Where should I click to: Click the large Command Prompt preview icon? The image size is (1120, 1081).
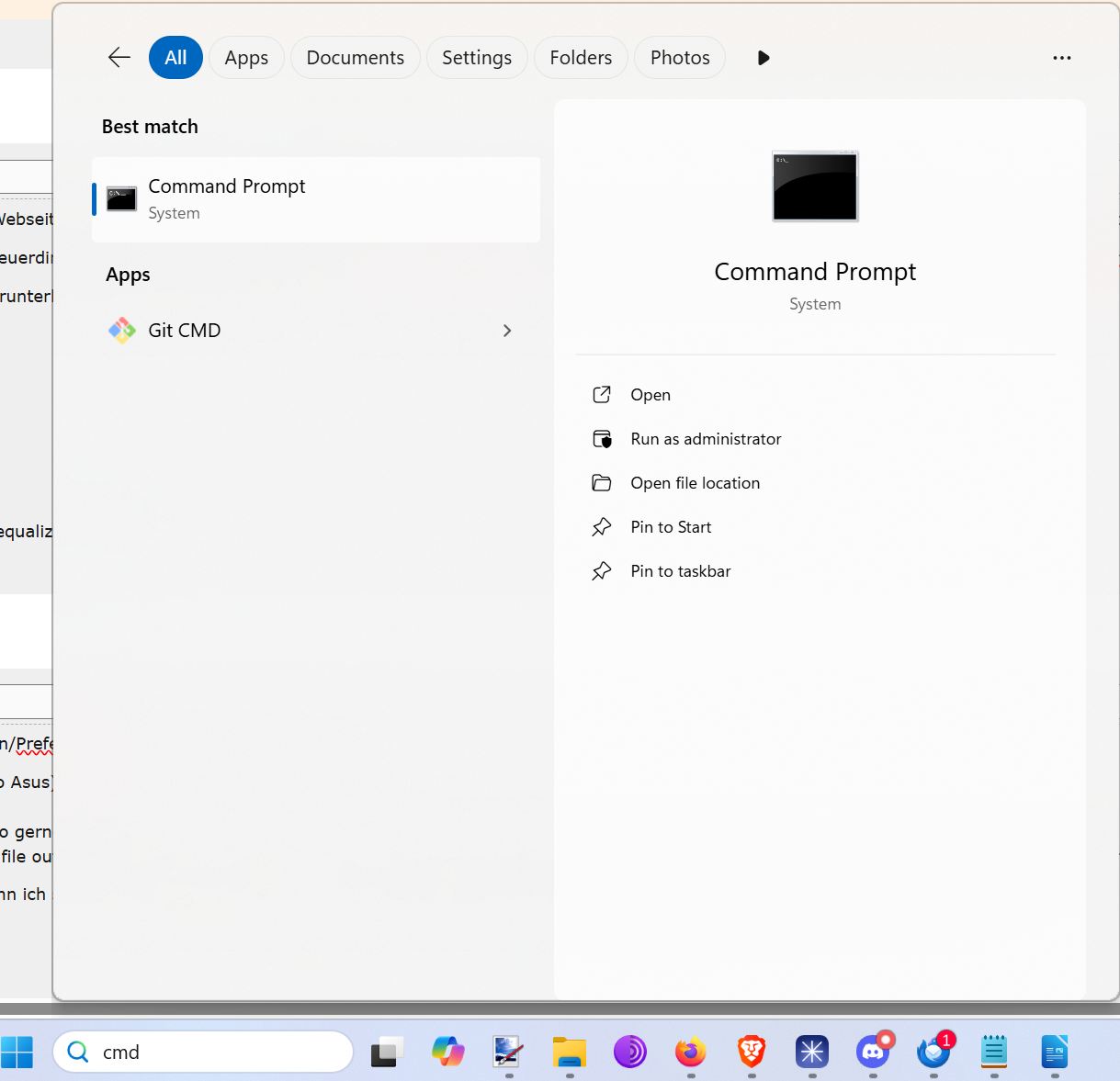click(x=815, y=186)
